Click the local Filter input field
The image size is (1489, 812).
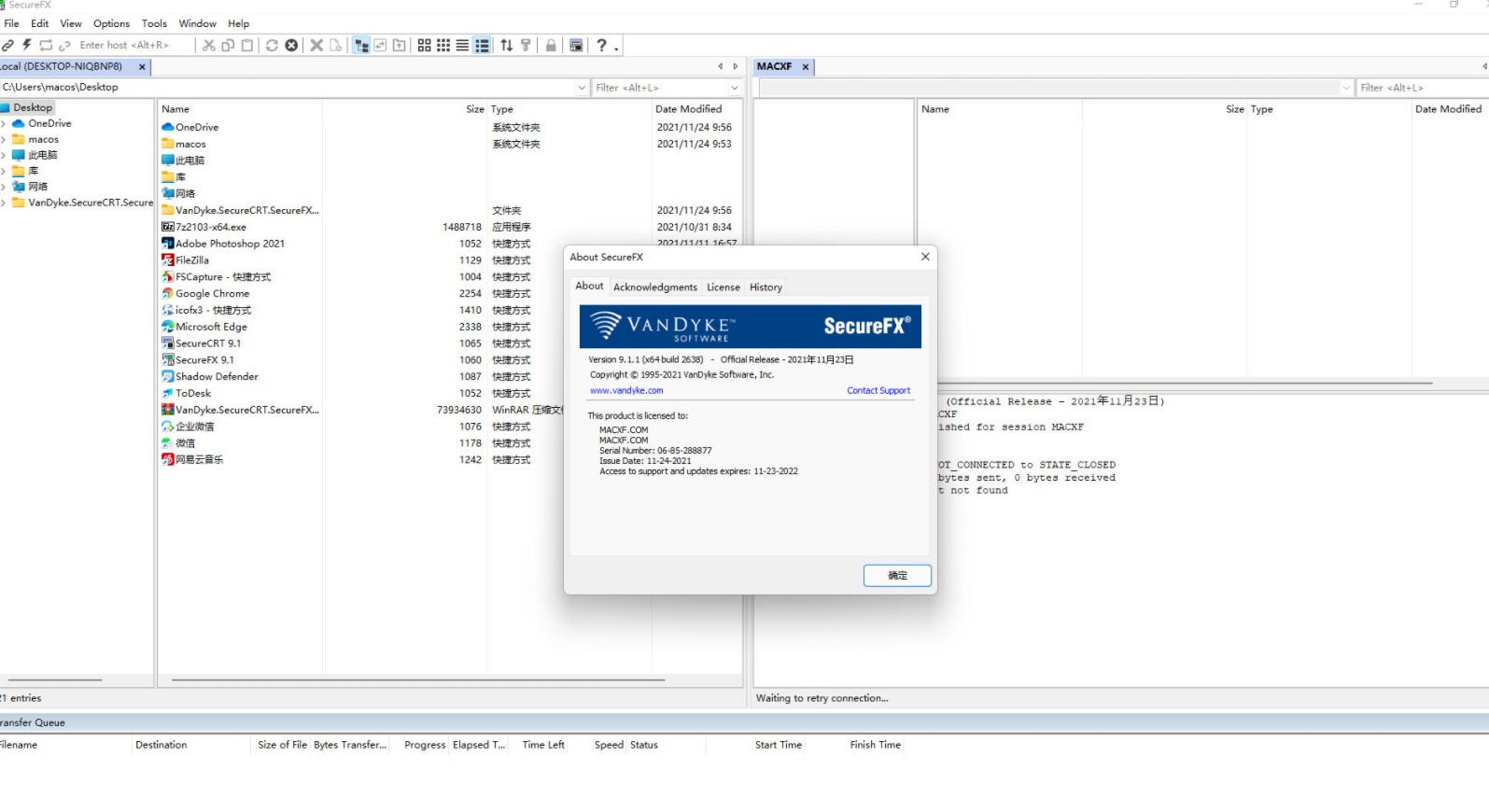(x=660, y=88)
